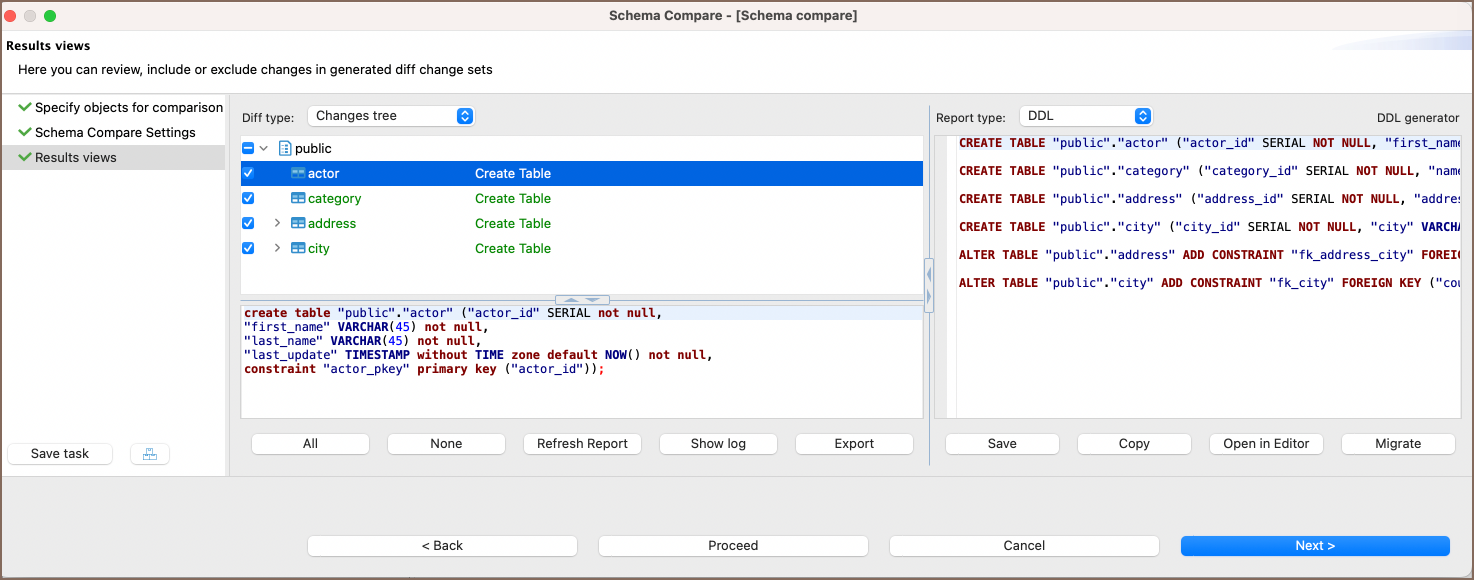Screen dimensions: 1474x580
Task: Click the Migrate button
Action: (1397, 444)
